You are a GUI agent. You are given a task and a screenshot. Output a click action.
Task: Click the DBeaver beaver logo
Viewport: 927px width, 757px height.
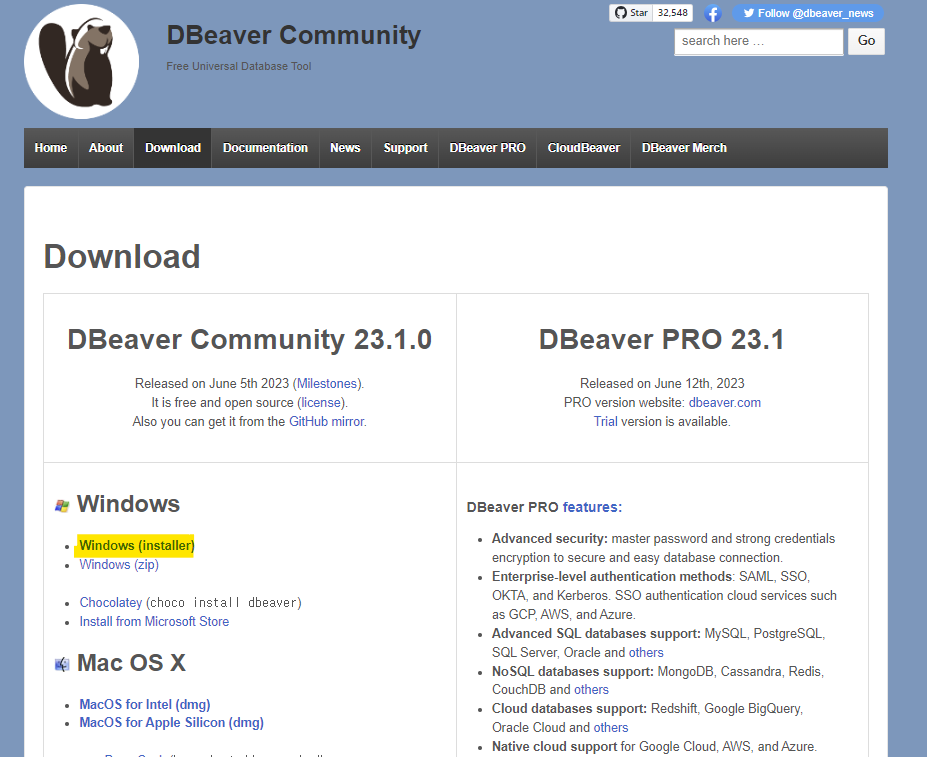click(x=82, y=62)
